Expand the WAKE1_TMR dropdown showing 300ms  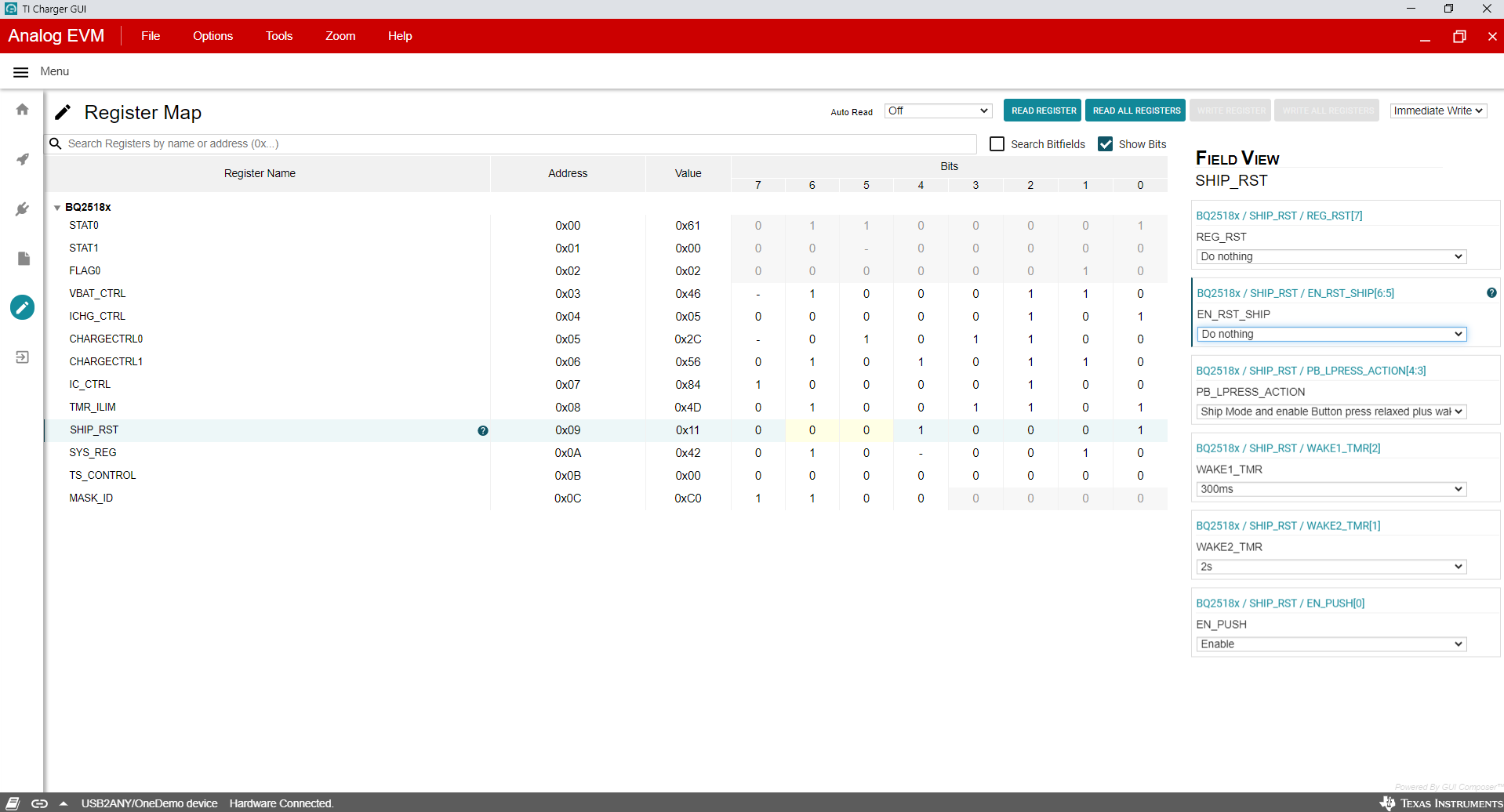click(1331, 489)
